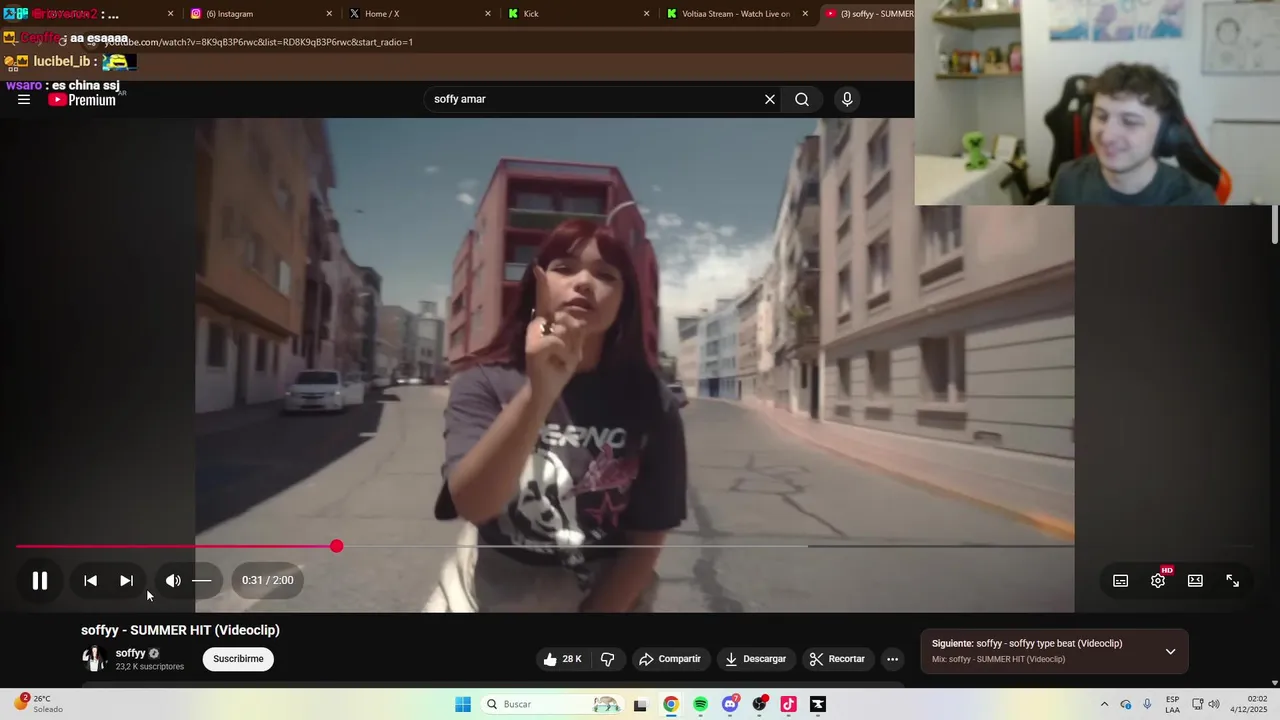Close the Home / X tab
This screenshot has width=1280, height=720.
click(488, 14)
